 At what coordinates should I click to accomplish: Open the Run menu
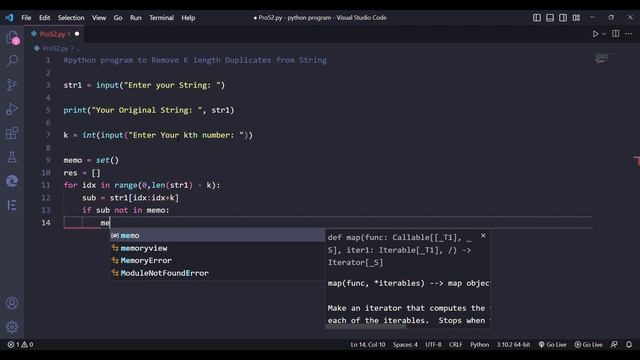[136, 18]
